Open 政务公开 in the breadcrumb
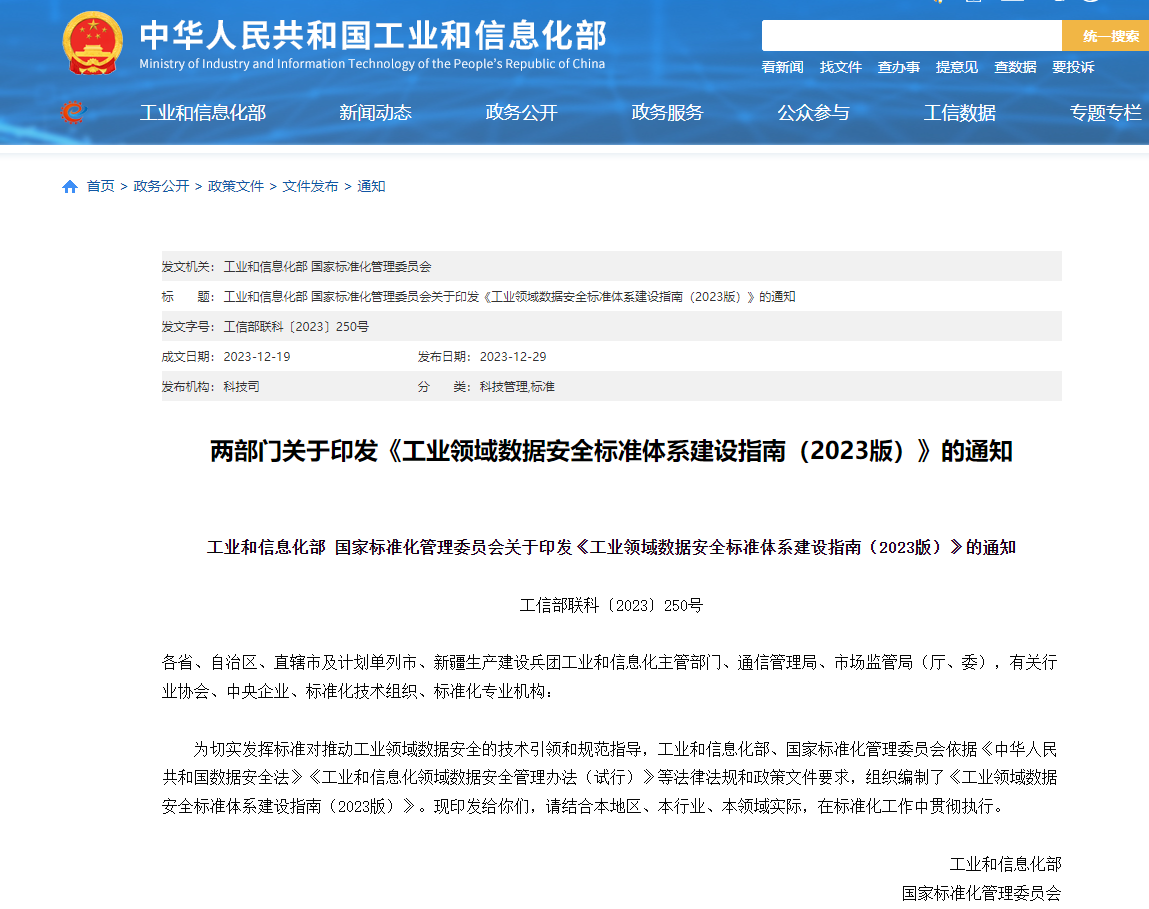This screenshot has width=1149, height=909. click(161, 186)
